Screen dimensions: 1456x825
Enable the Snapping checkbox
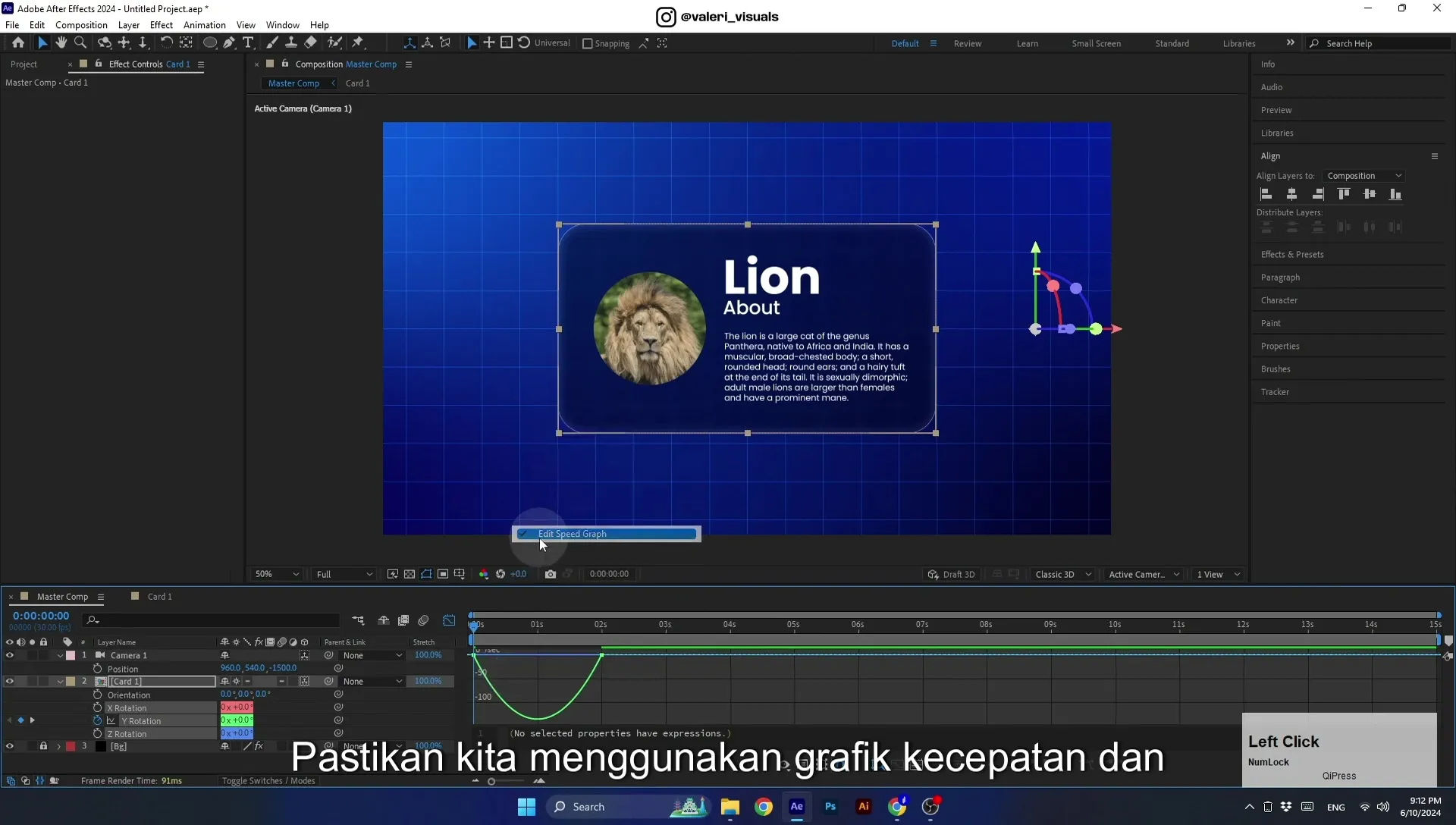click(587, 43)
